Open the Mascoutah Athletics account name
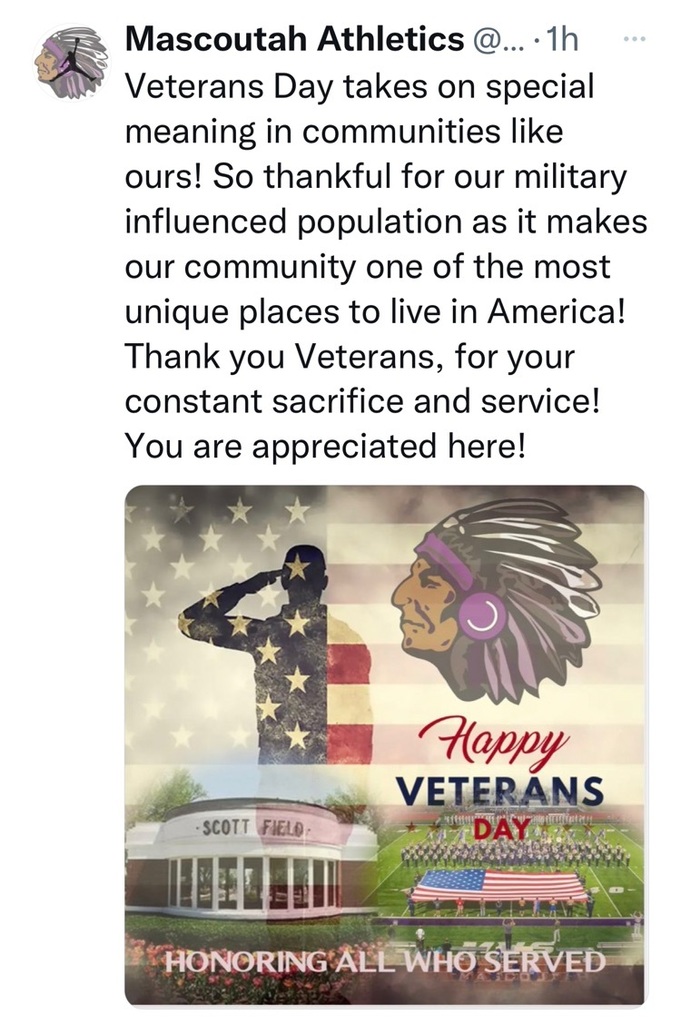Image resolution: width=681 pixels, height=1024 pixels. (294, 40)
